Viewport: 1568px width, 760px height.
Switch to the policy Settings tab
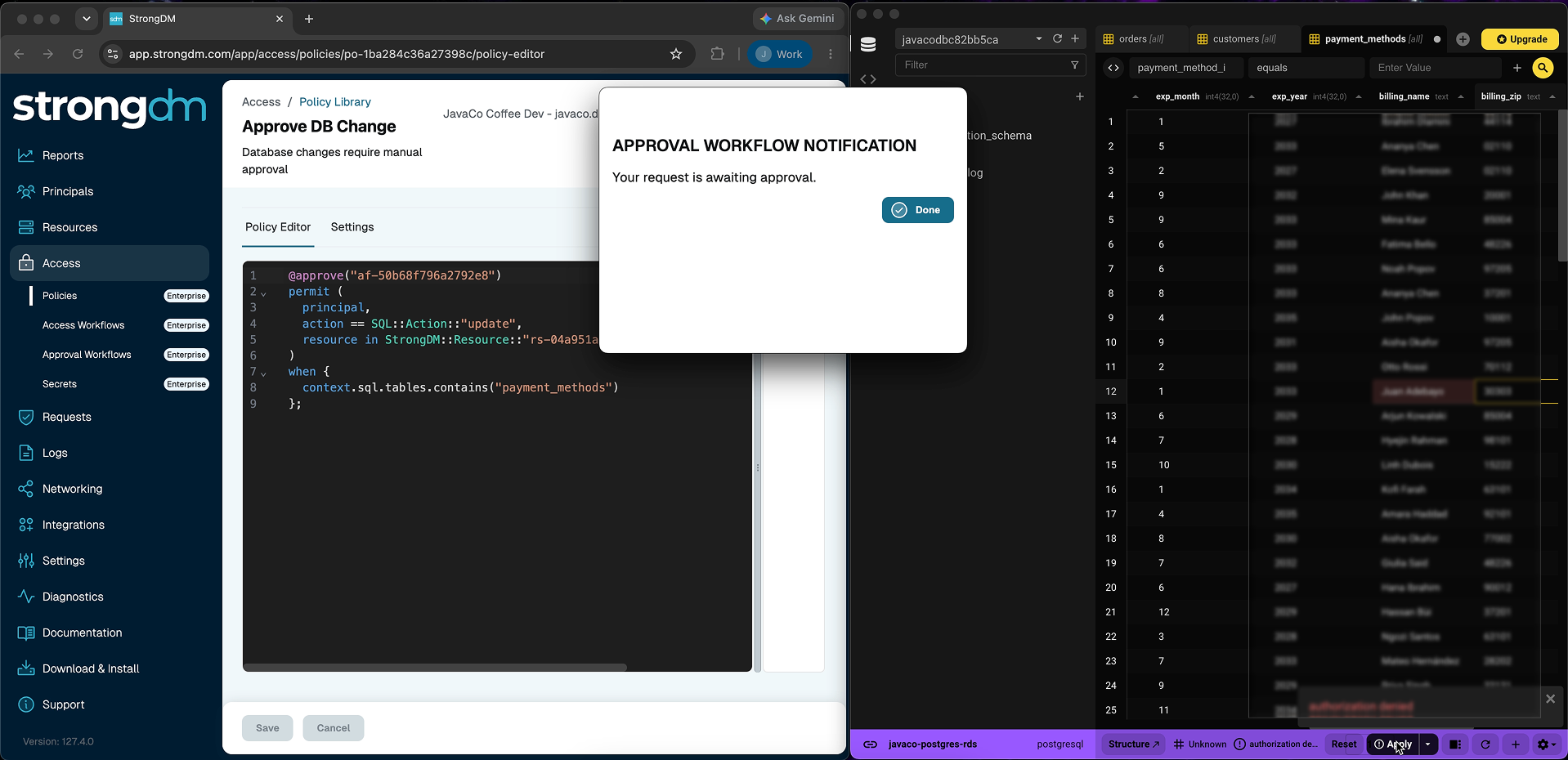click(x=352, y=227)
